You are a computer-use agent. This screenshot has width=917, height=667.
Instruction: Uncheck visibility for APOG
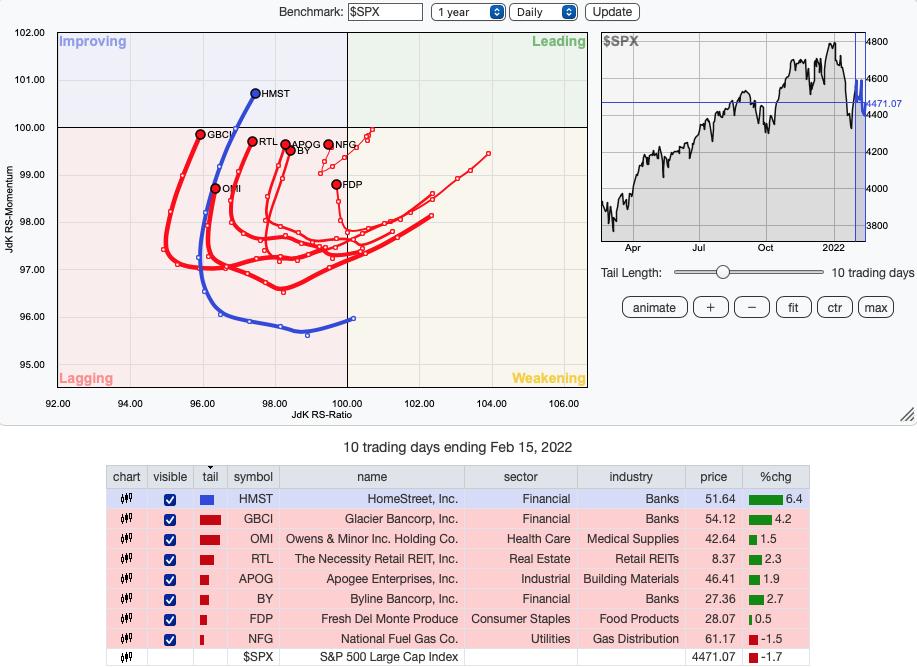(x=170, y=579)
